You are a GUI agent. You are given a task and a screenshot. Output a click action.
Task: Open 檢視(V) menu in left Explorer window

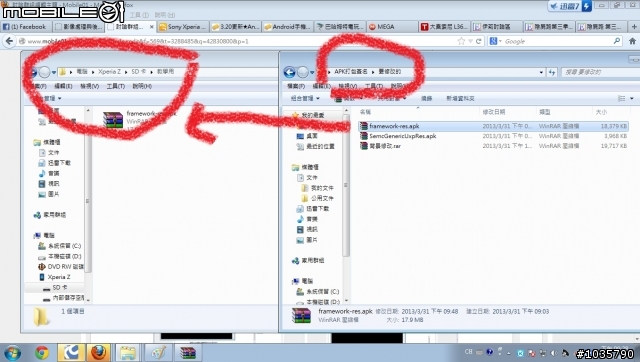point(89,86)
